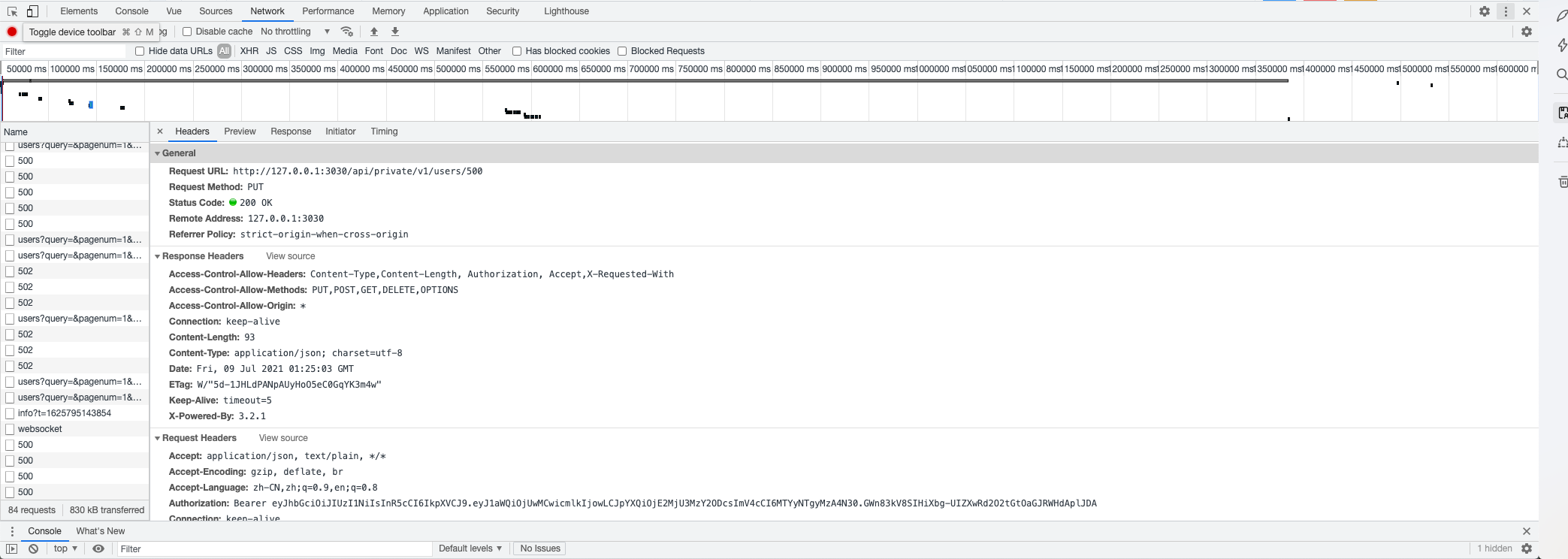The image size is (1568, 559).
Task: Activate the inspect element picker icon
Action: pyautogui.click(x=12, y=11)
